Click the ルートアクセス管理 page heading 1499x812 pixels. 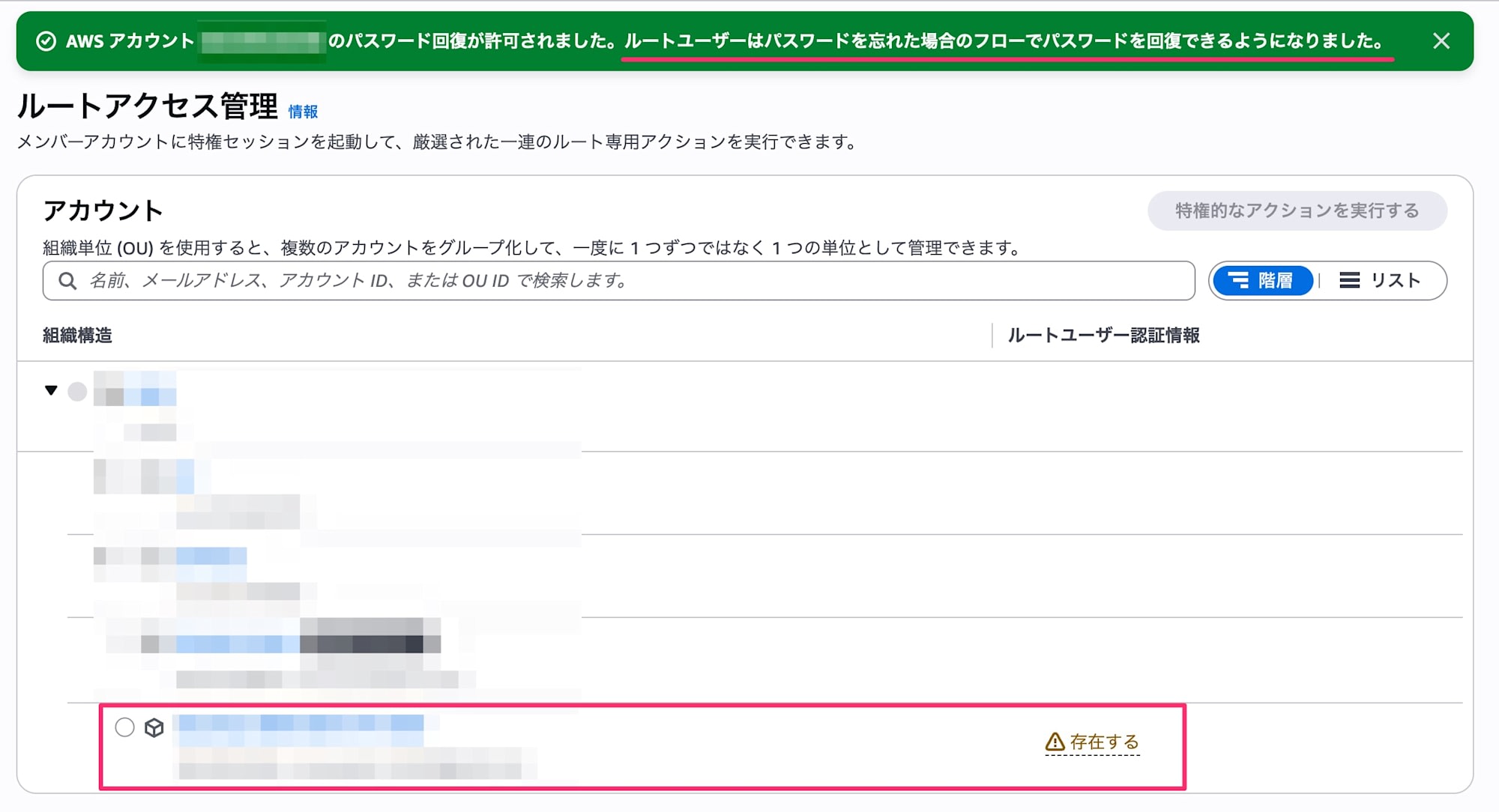click(147, 106)
